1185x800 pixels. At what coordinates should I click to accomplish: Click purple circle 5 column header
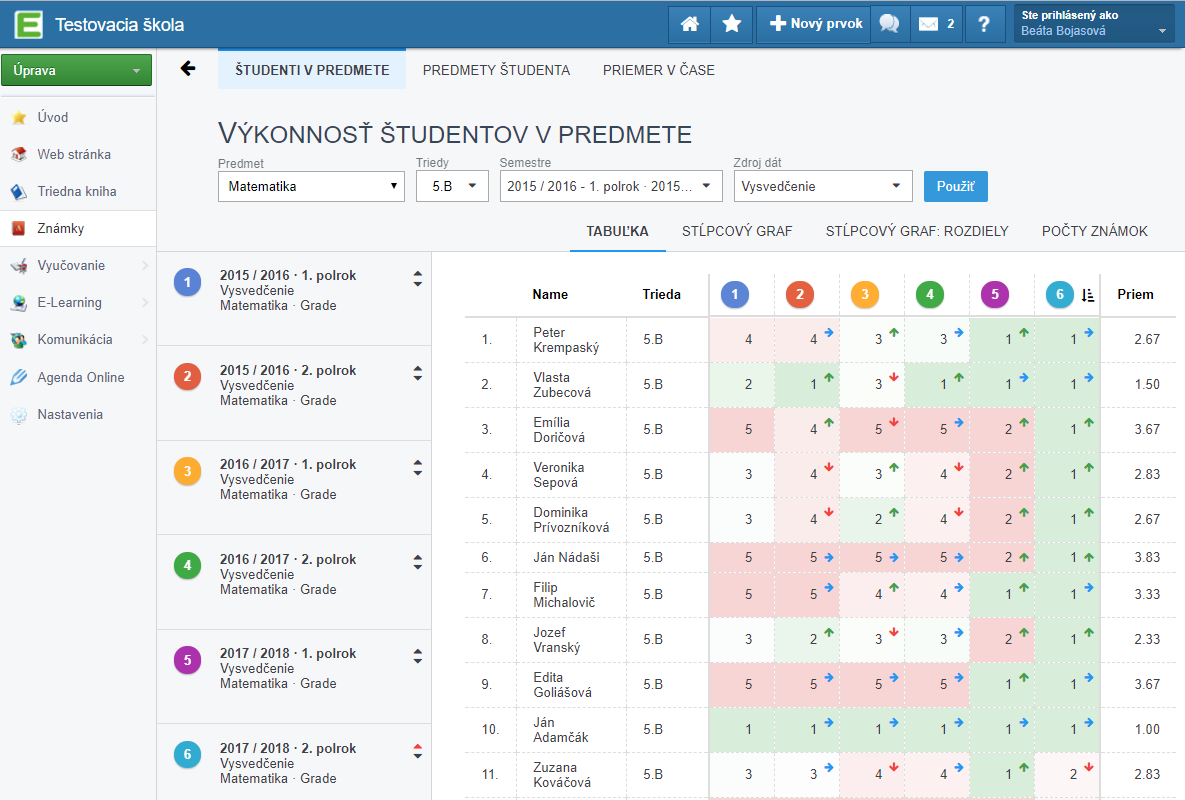tap(995, 295)
